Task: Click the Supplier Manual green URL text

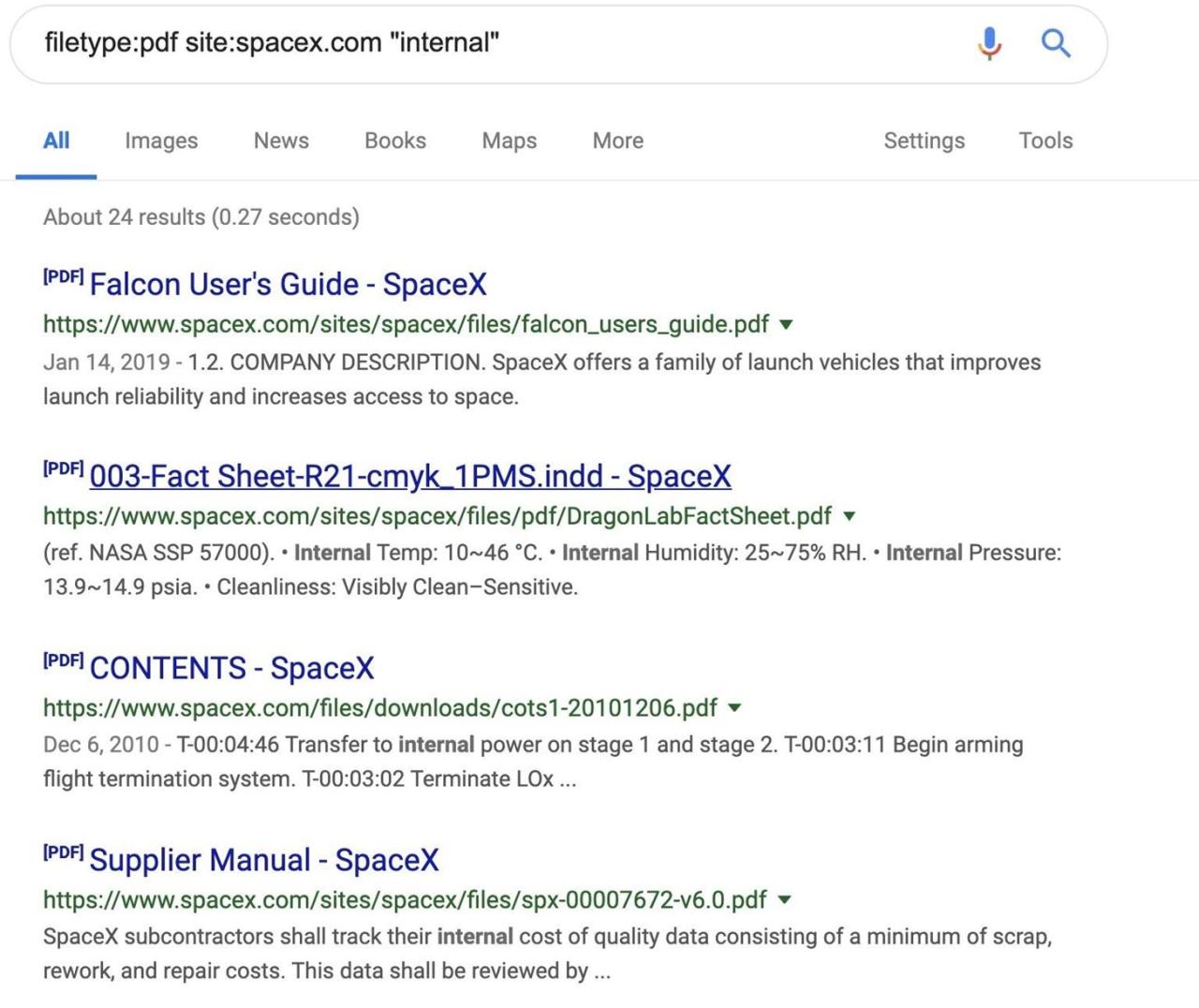Action: click(x=405, y=900)
